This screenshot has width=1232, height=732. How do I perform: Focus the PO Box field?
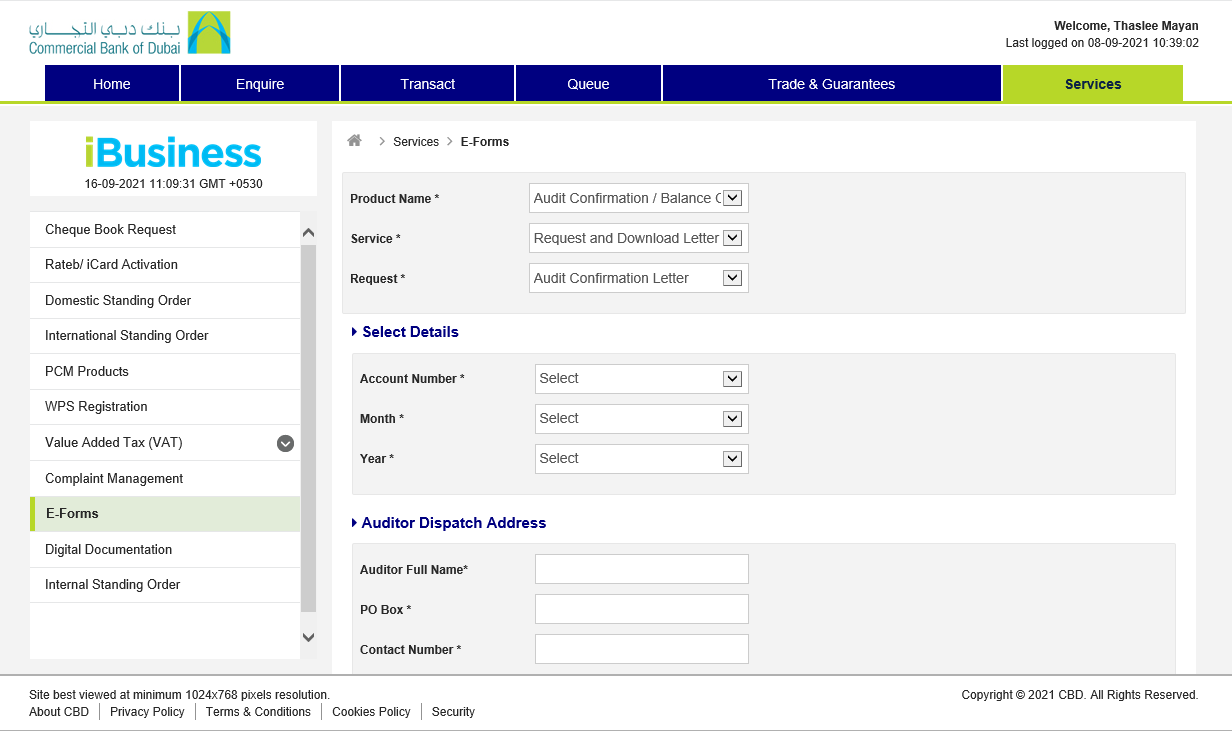pos(642,609)
